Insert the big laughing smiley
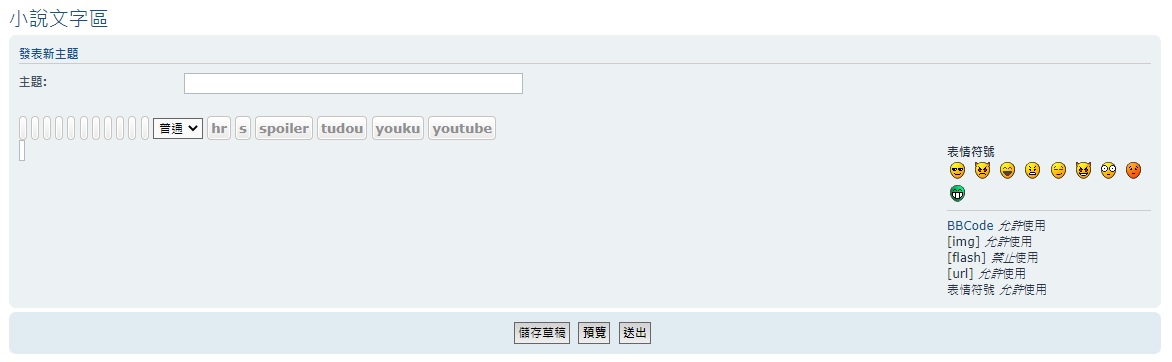The width and height of the screenshot is (1172, 362). [x=1007, y=171]
